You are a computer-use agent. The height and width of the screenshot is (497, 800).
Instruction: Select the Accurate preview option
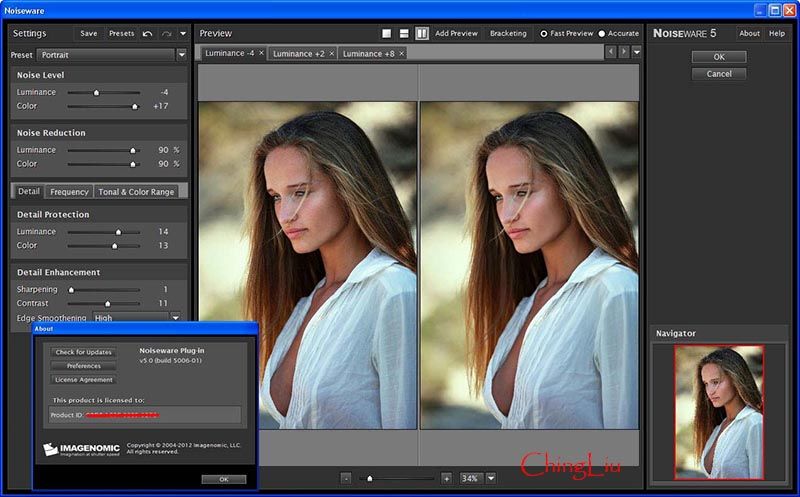coord(602,33)
